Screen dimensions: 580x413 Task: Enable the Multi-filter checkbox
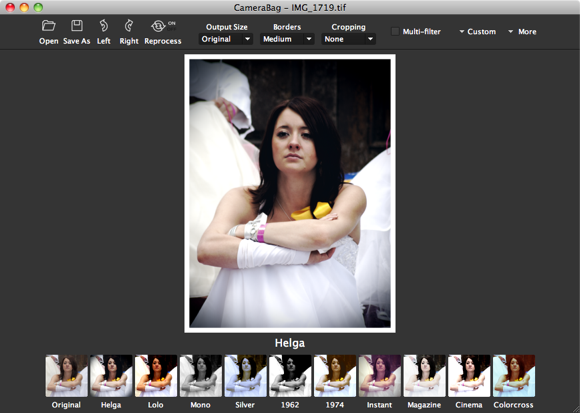[395, 31]
